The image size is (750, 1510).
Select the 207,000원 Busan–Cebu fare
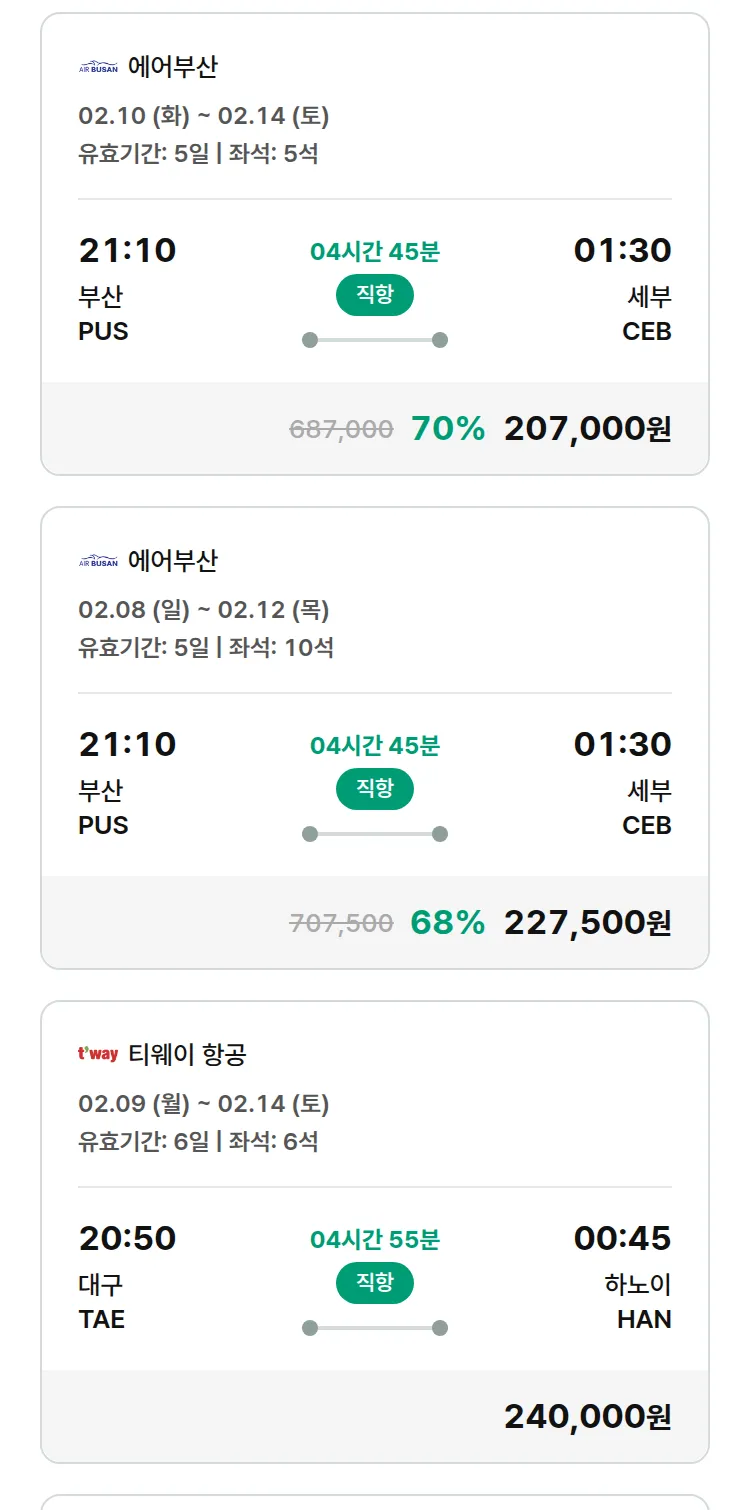tap(587, 429)
